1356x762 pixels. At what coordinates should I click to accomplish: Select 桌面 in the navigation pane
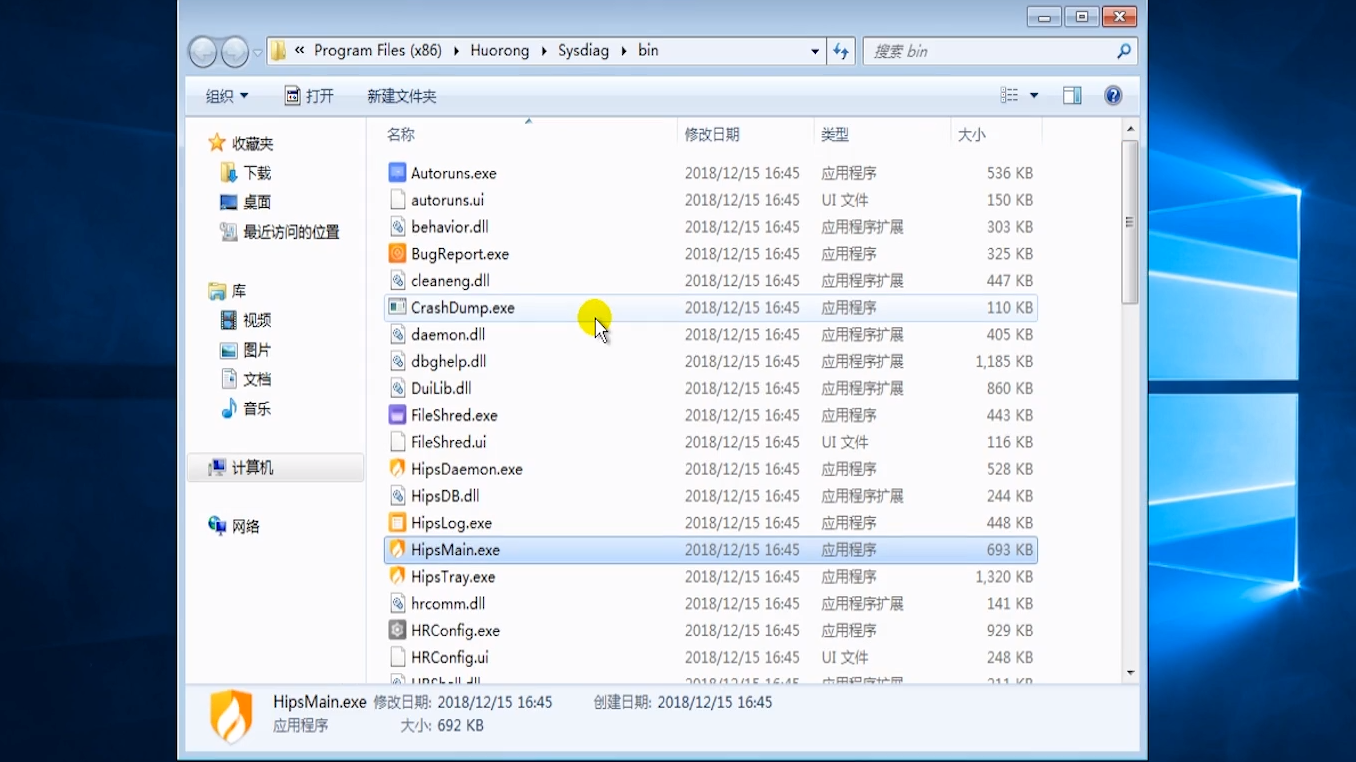(245, 202)
